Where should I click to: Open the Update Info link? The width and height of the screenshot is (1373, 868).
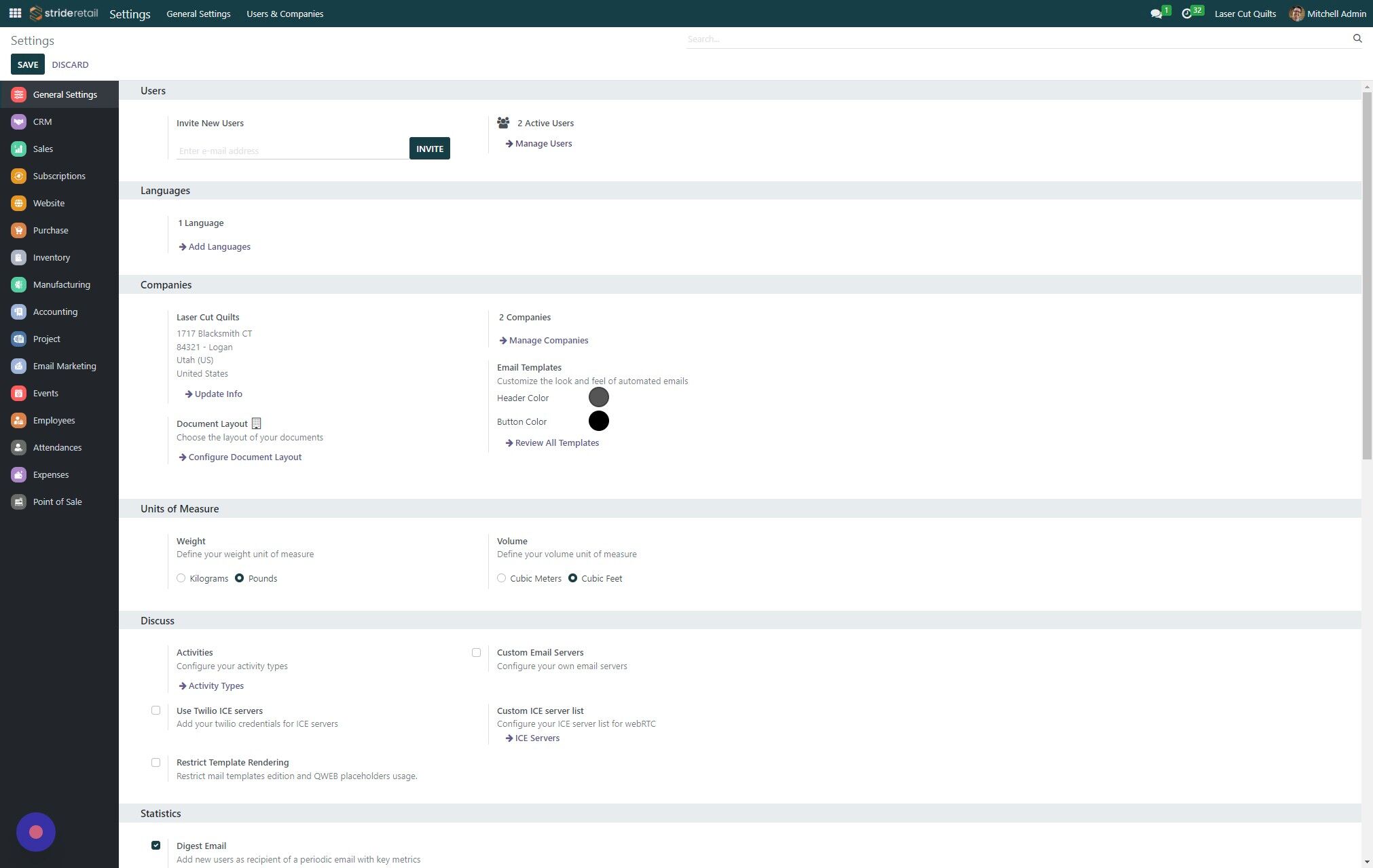coord(213,394)
